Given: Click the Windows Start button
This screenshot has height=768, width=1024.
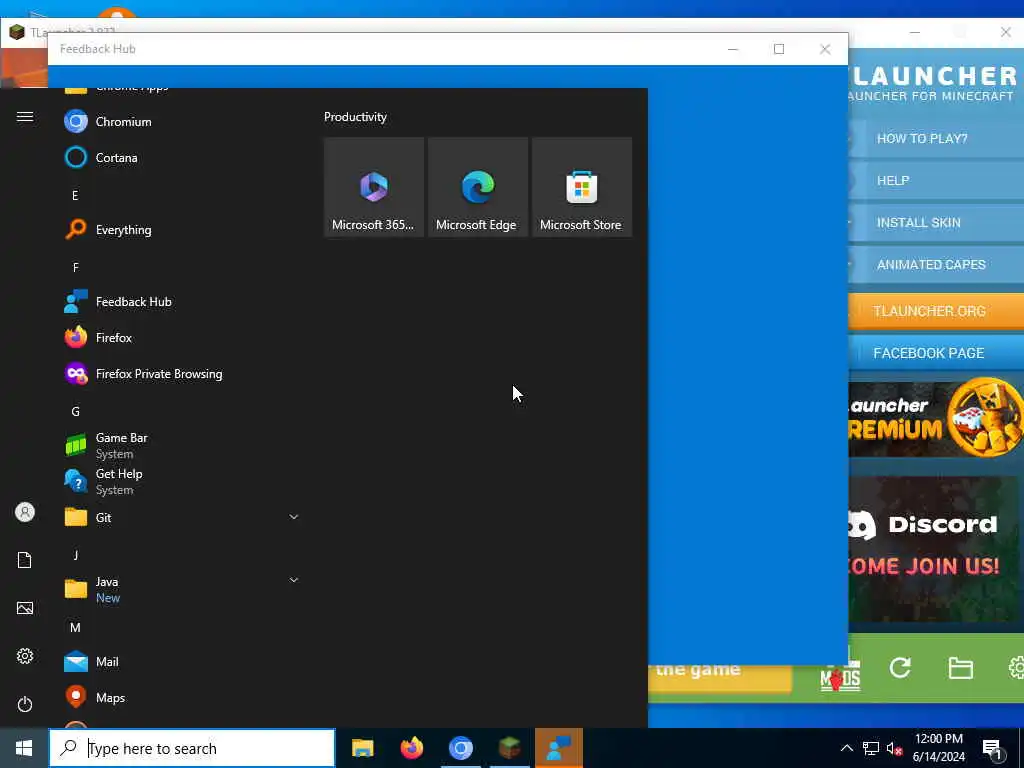Looking at the screenshot, I should click(24, 748).
